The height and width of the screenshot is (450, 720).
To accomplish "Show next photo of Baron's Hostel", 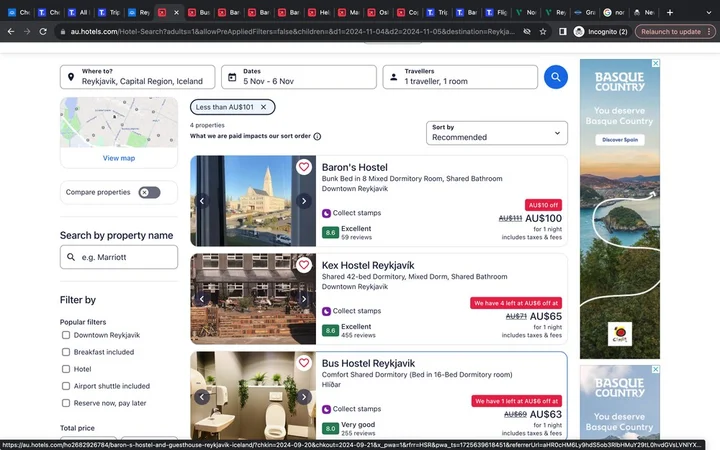I will tap(304, 201).
